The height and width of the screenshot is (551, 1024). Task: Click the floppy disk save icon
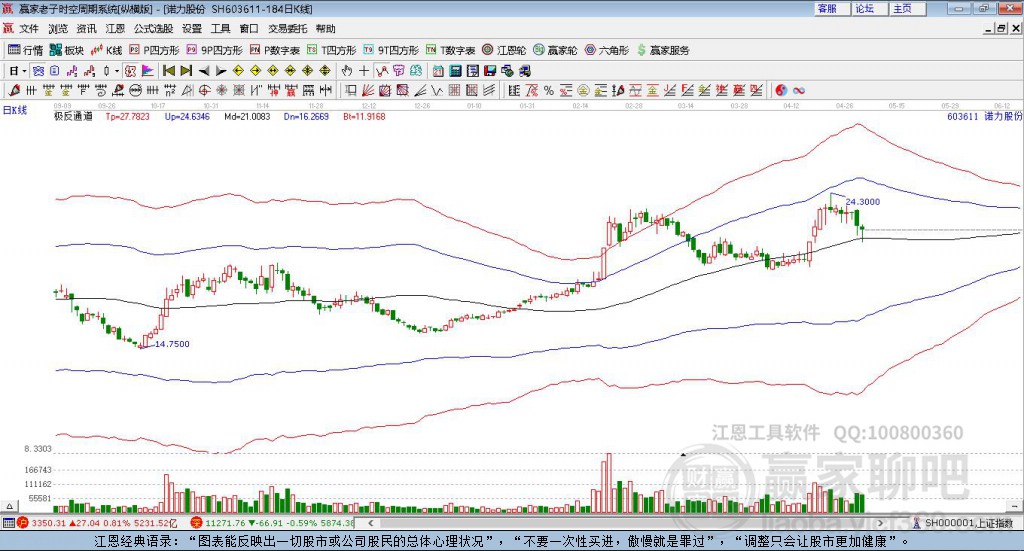[490, 71]
